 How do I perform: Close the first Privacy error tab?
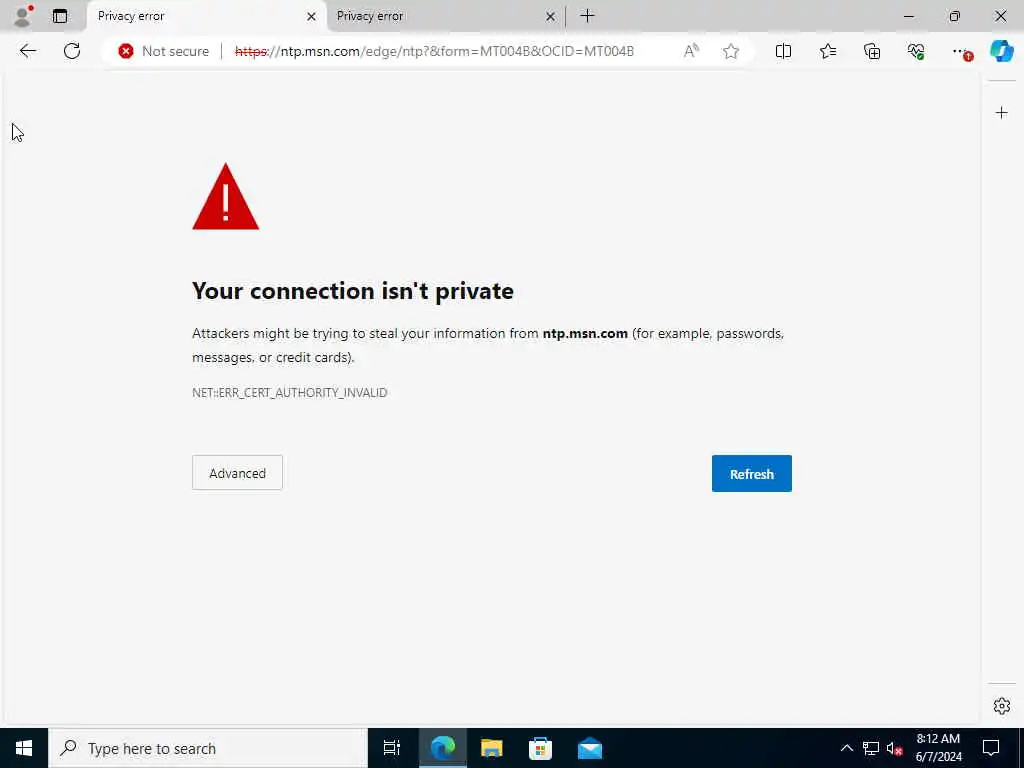pyautogui.click(x=312, y=16)
